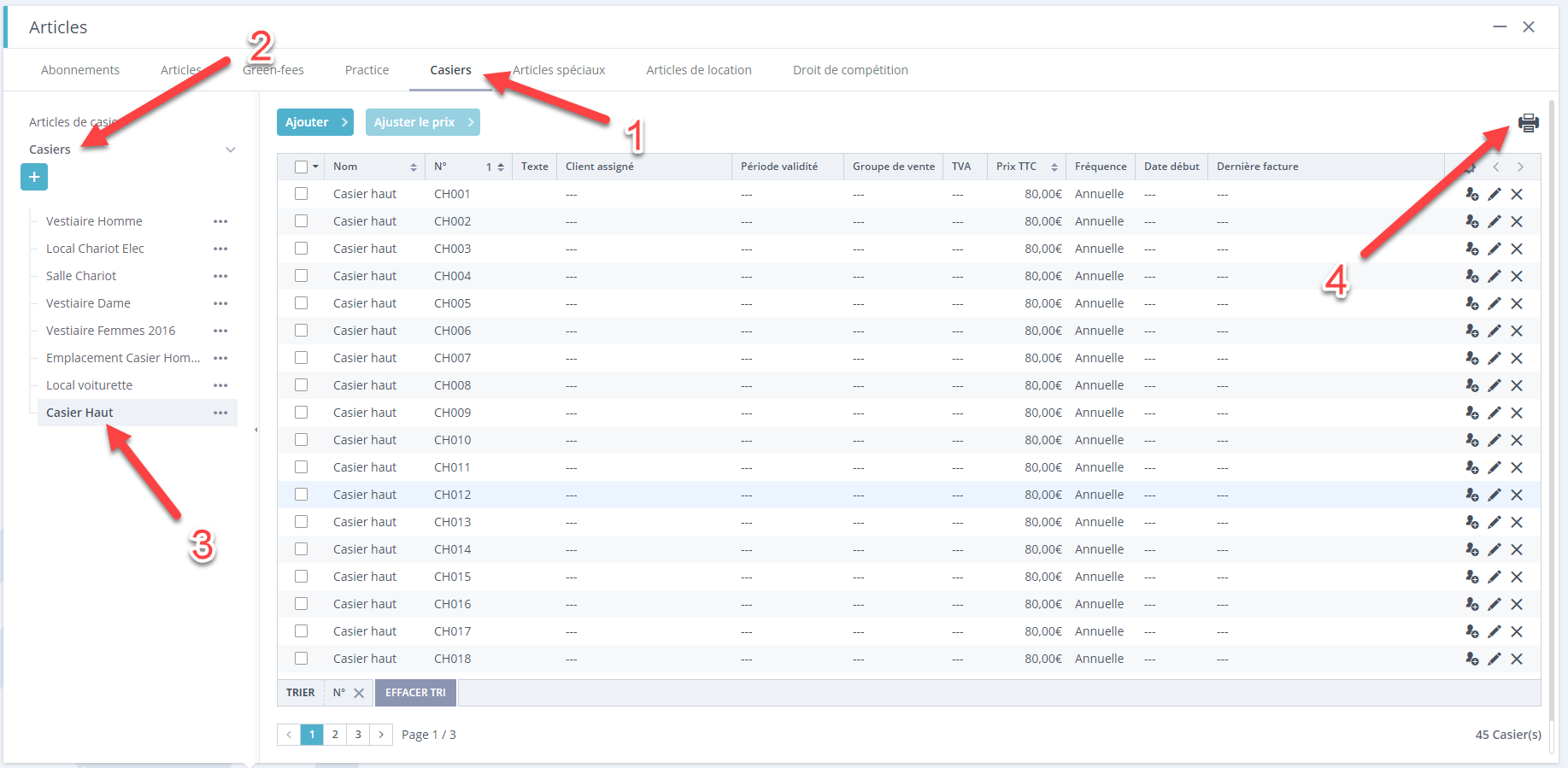The image size is (1568, 768).
Task: Assign a client to casier CH007
Action: click(x=1471, y=358)
